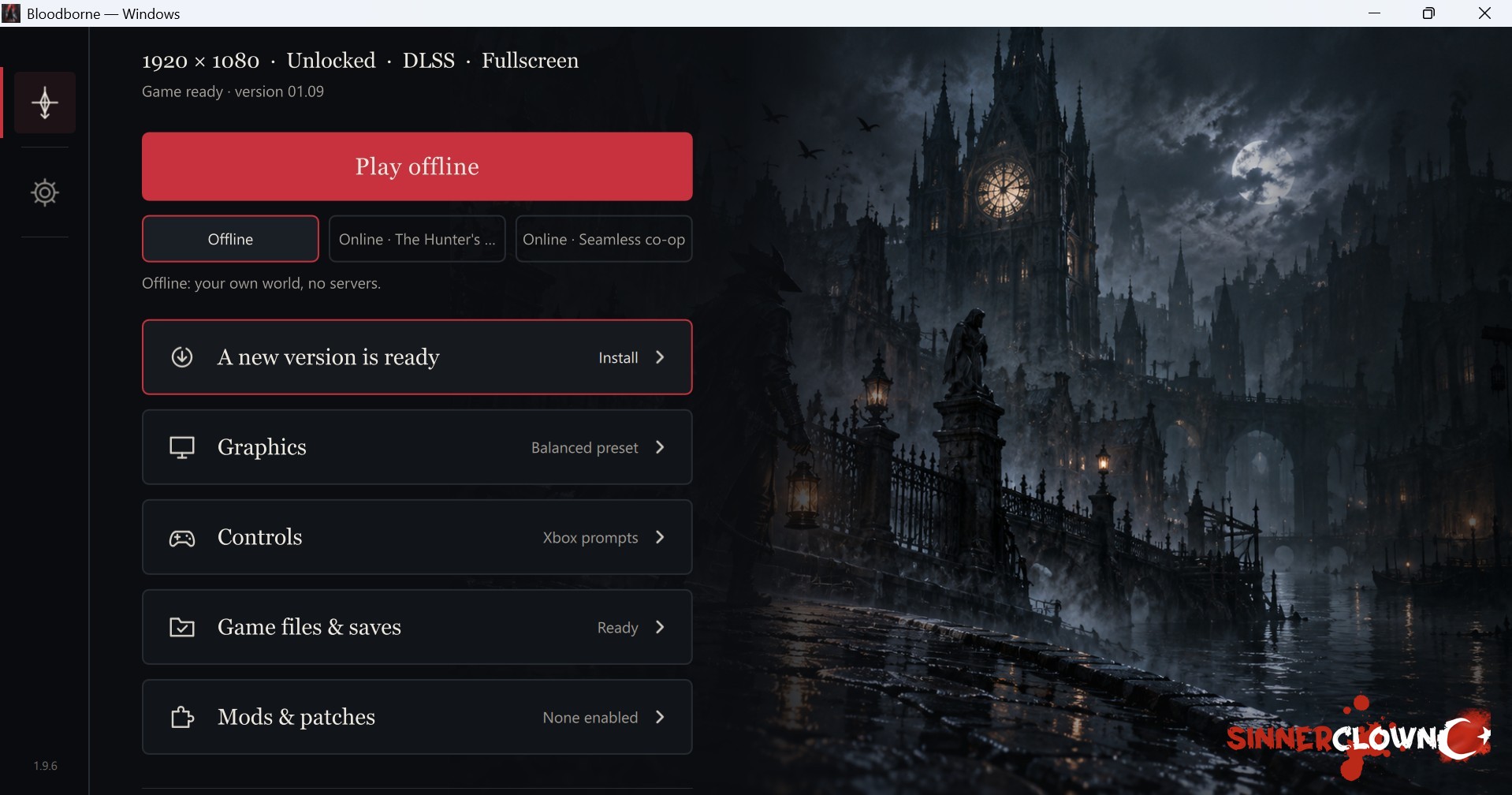
Task: Click the SinnerClown logo
Action: pos(1359,737)
